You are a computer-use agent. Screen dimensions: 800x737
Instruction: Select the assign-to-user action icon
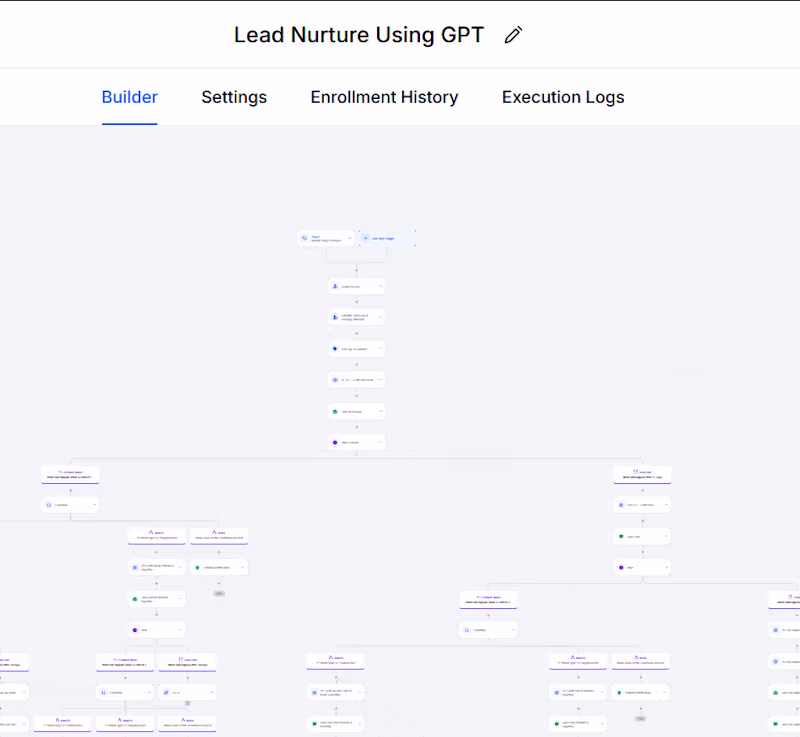(335, 285)
